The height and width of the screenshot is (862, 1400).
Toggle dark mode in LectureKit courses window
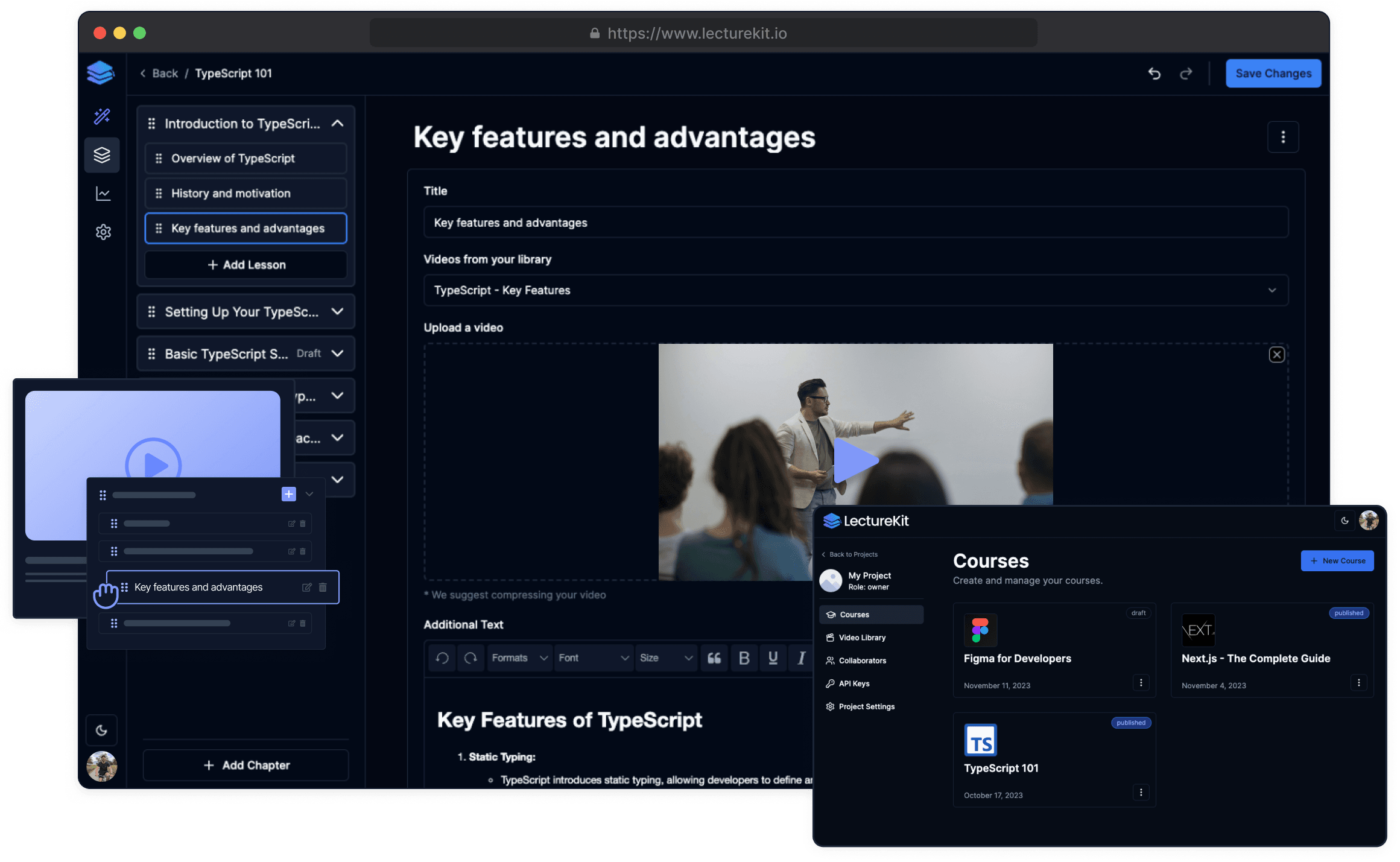[x=1345, y=521]
